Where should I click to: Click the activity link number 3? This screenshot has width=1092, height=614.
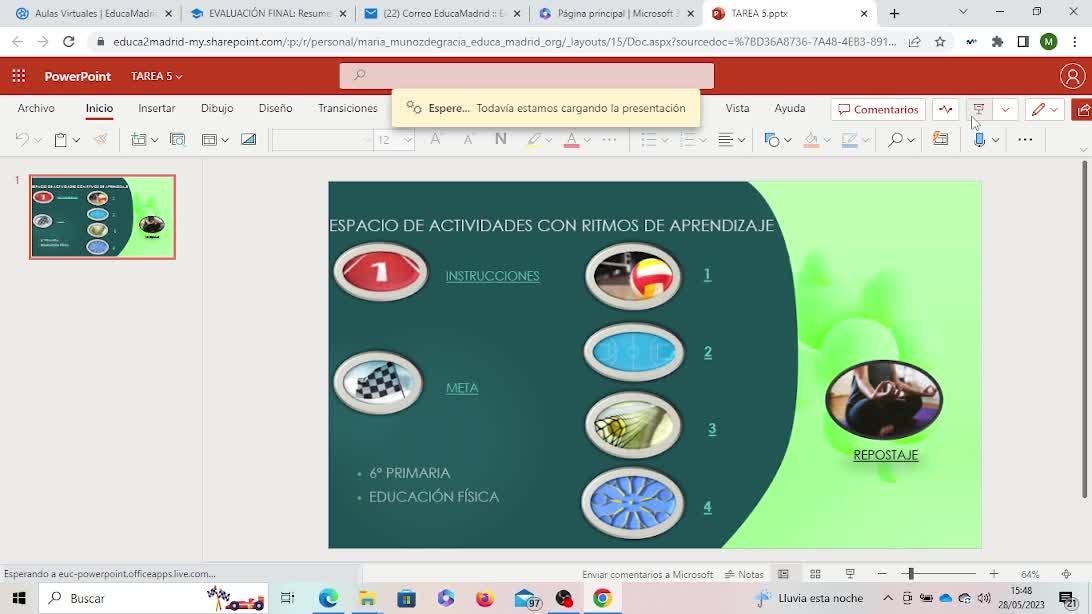click(x=712, y=429)
